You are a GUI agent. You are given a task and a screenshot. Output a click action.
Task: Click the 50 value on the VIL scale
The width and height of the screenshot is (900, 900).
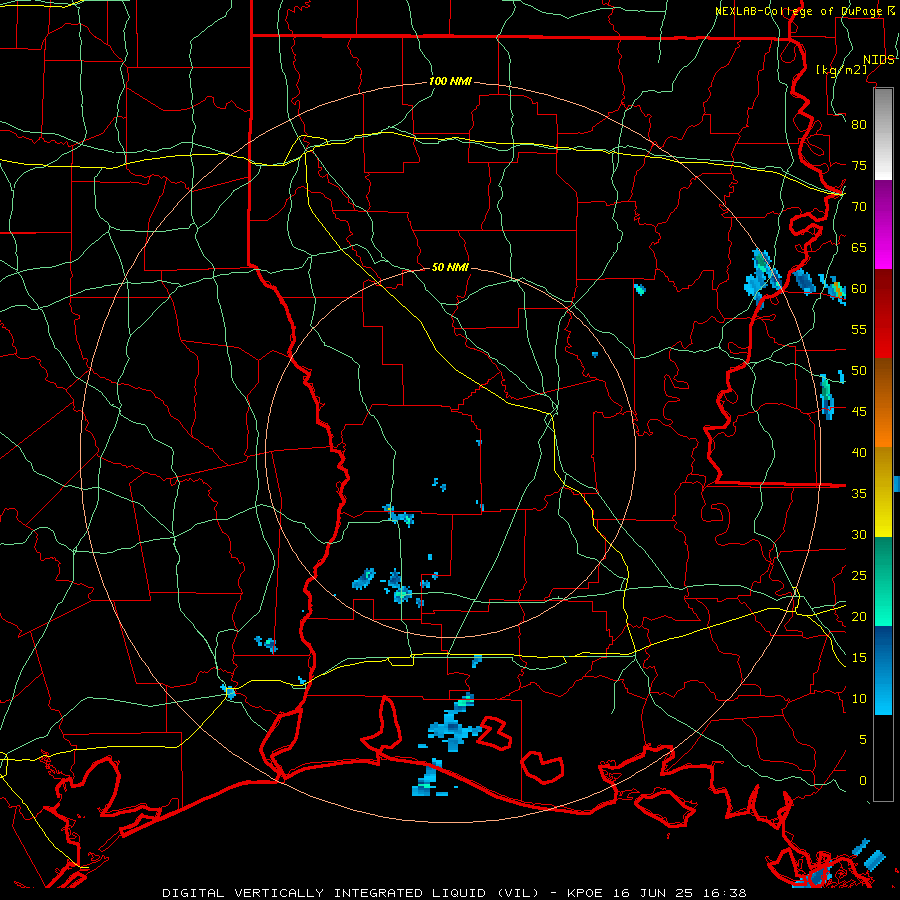tap(859, 371)
